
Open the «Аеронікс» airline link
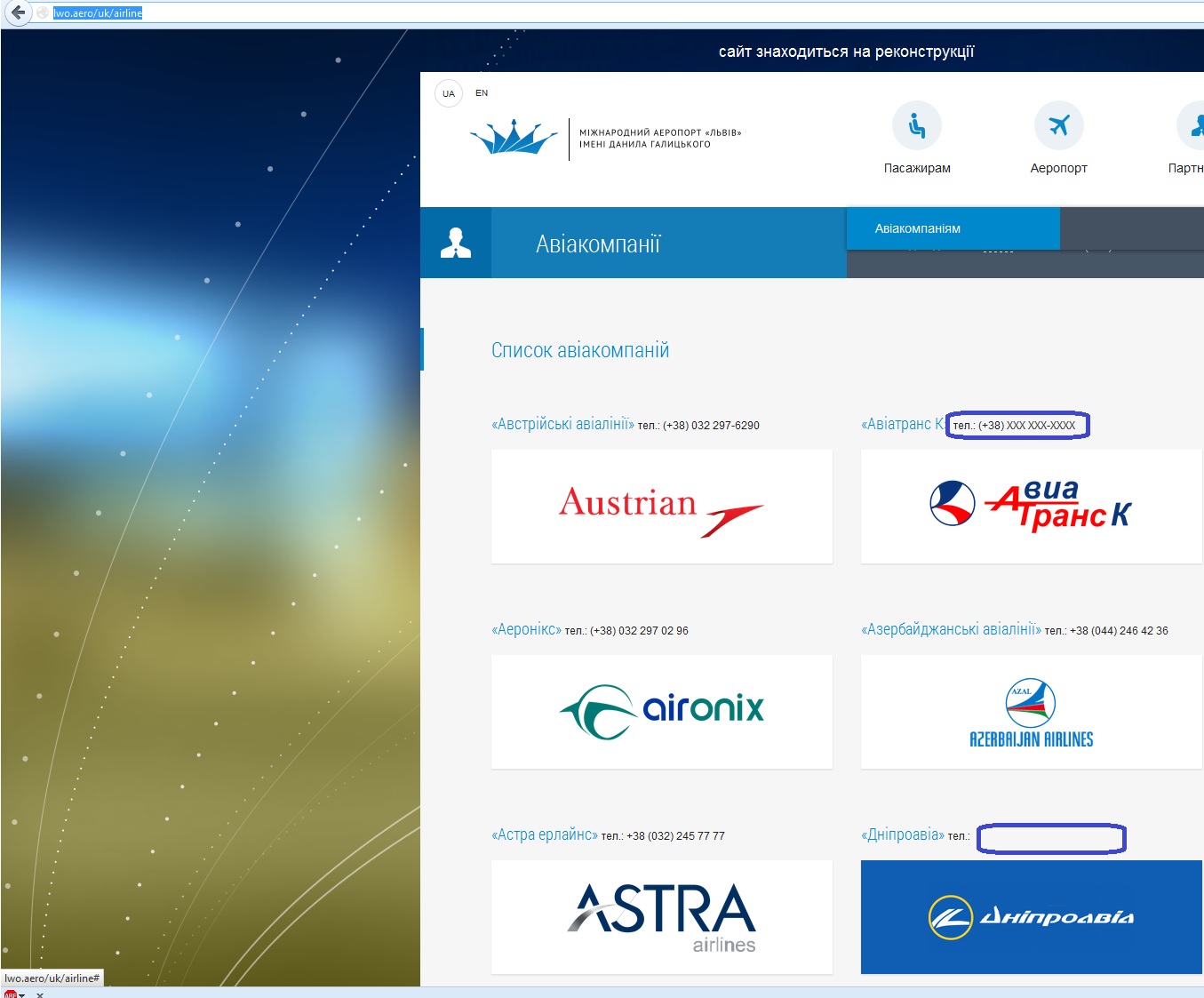(526, 630)
